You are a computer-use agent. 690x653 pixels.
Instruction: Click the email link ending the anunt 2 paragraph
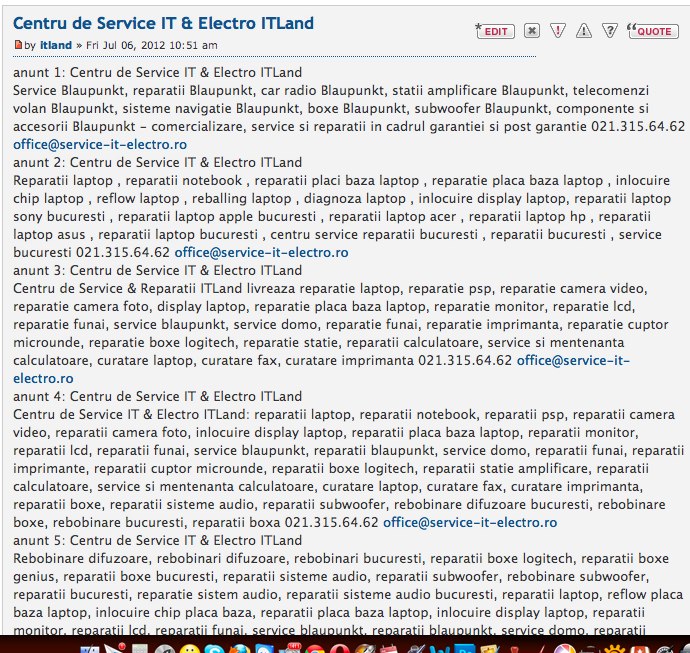point(261,252)
